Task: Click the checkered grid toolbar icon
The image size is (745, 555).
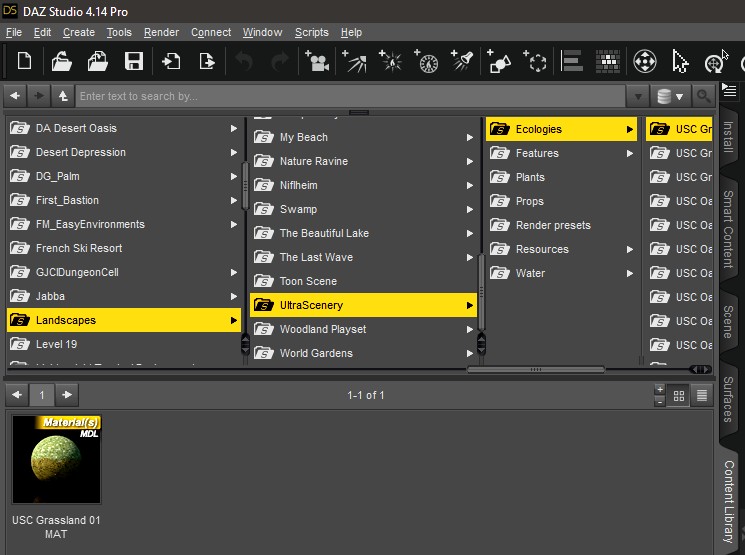Action: point(608,61)
